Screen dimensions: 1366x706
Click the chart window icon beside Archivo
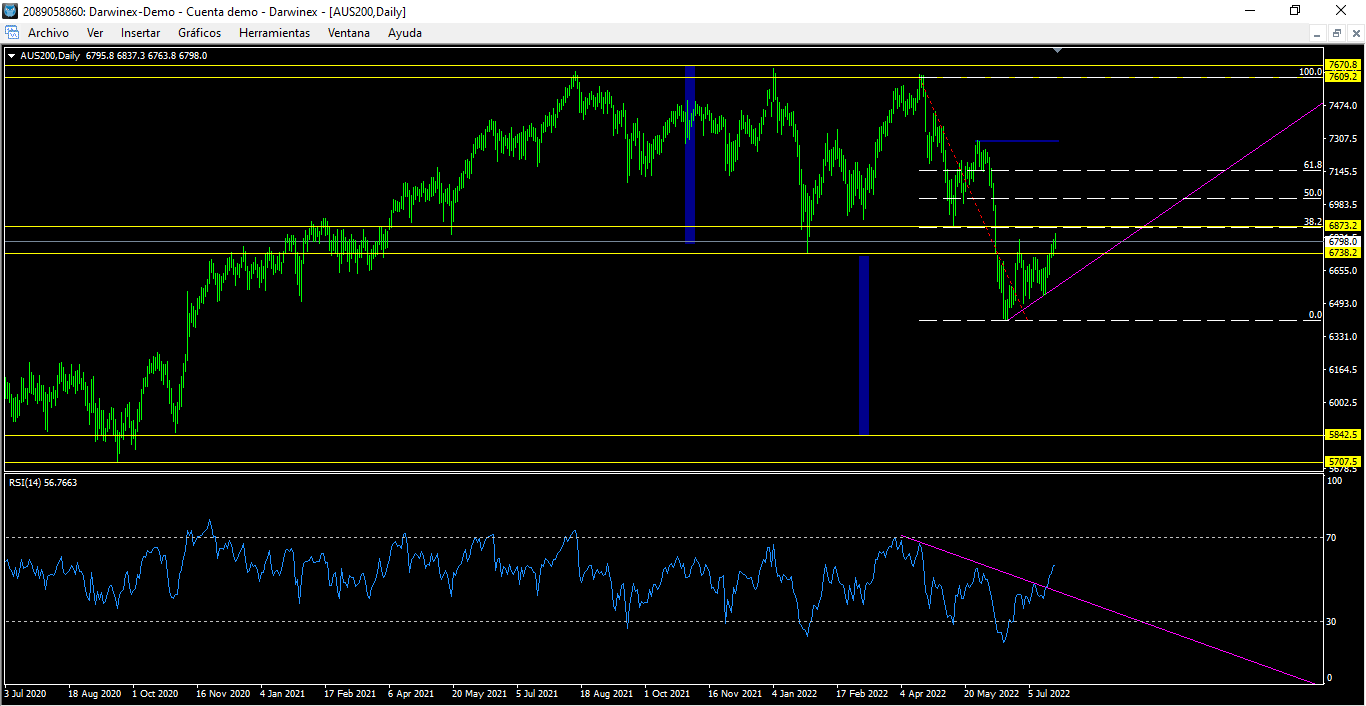[x=12, y=33]
